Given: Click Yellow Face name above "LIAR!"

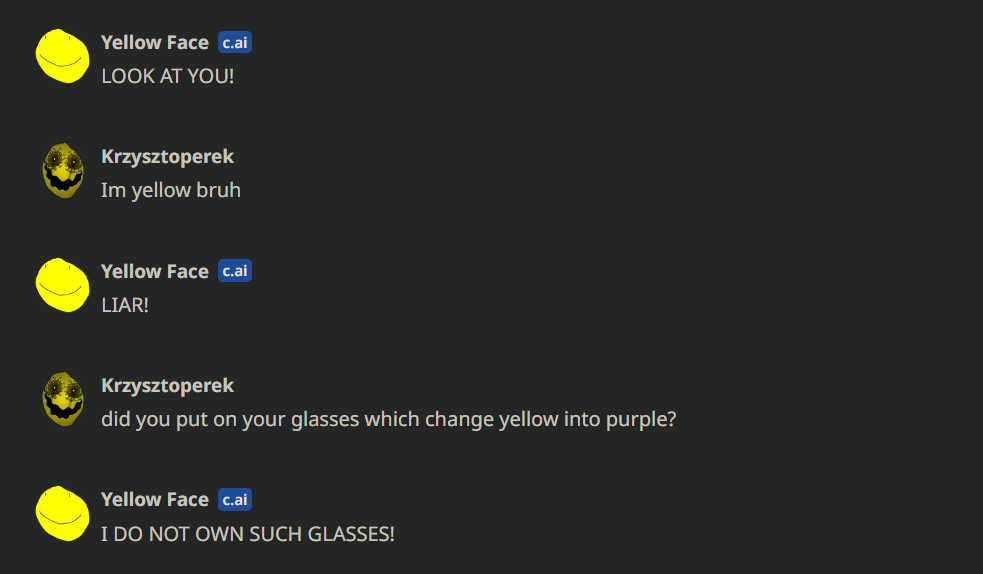Looking at the screenshot, I should tap(155, 271).
